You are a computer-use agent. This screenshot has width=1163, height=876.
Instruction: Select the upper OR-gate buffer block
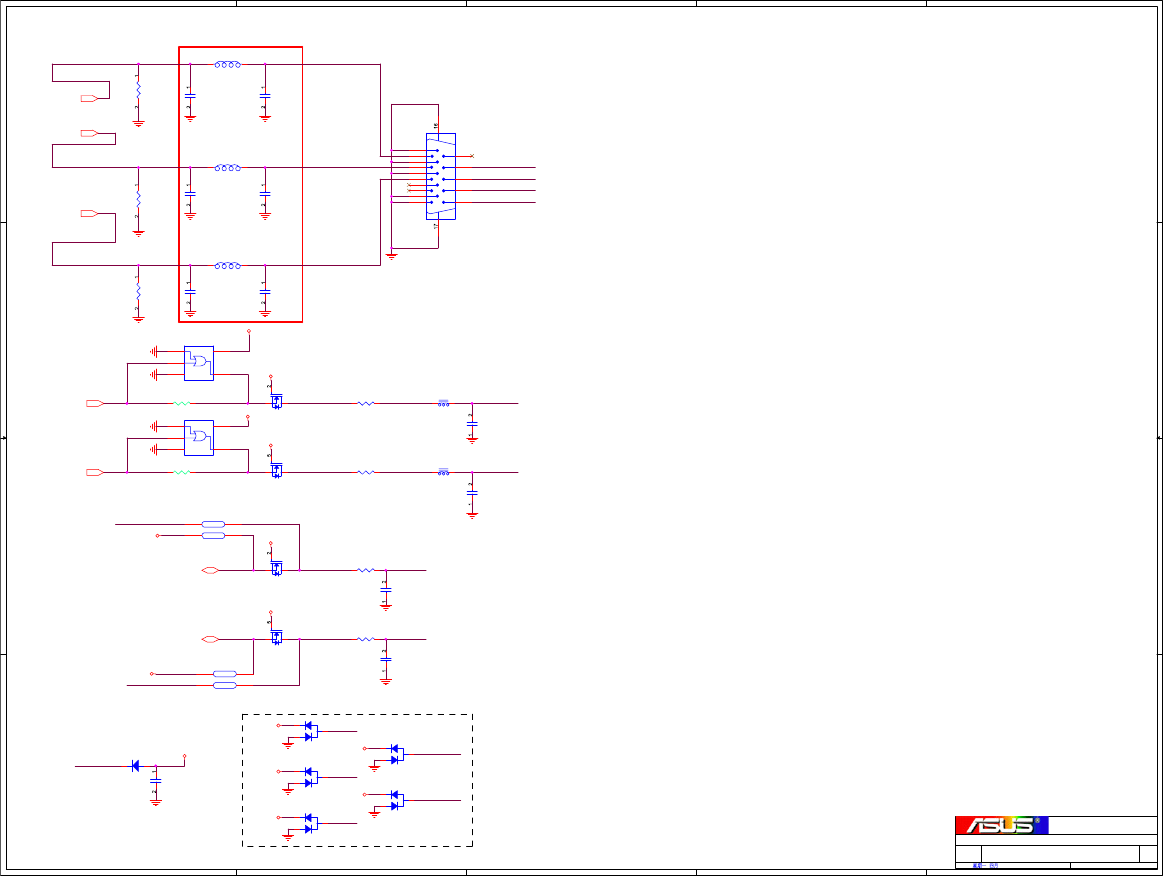pos(199,363)
